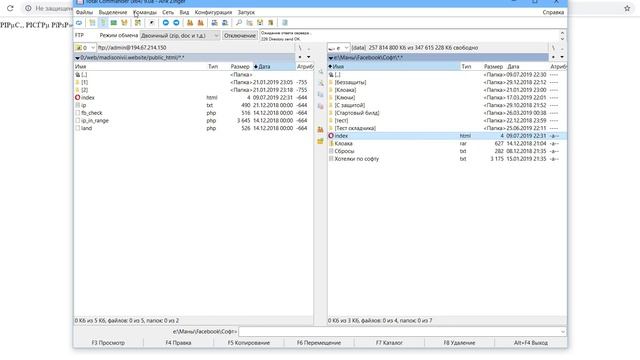Go to root with right panel backslash button

click(553, 48)
